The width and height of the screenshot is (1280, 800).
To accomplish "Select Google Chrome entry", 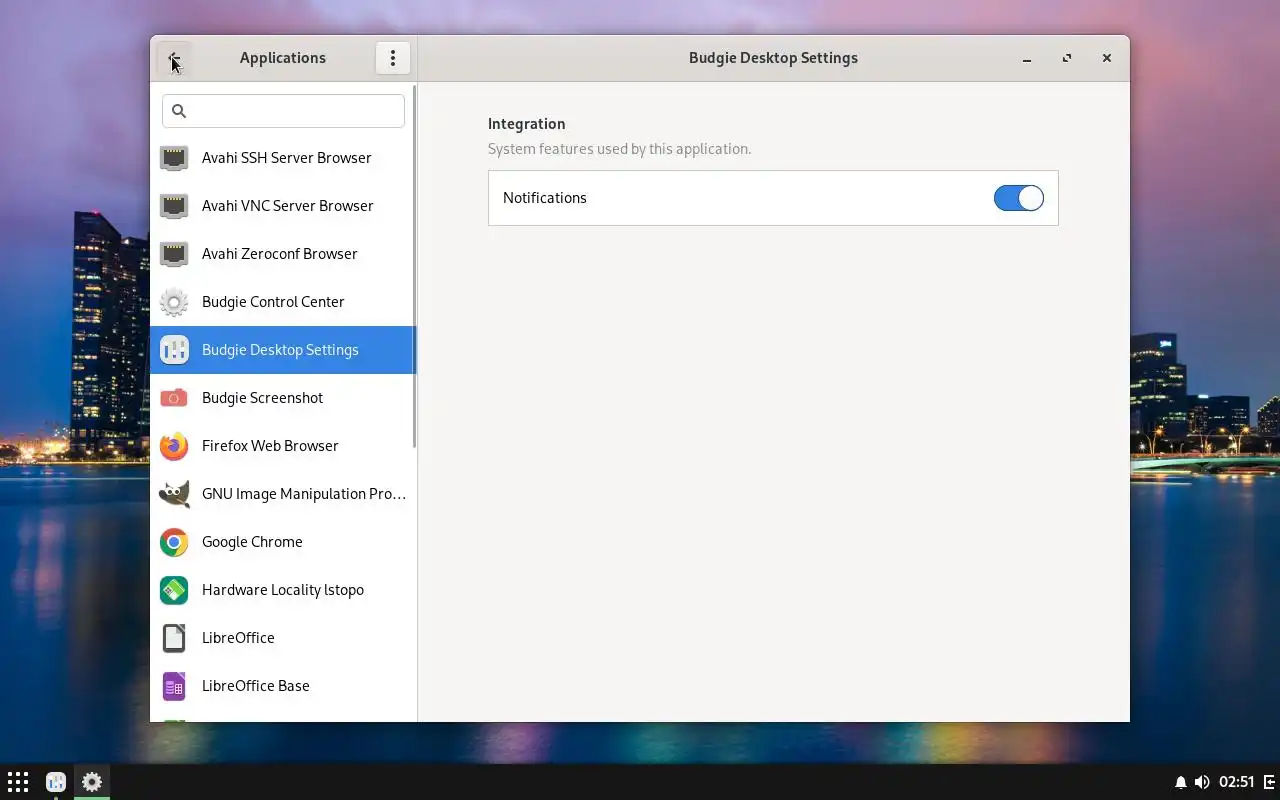I will pos(283,542).
